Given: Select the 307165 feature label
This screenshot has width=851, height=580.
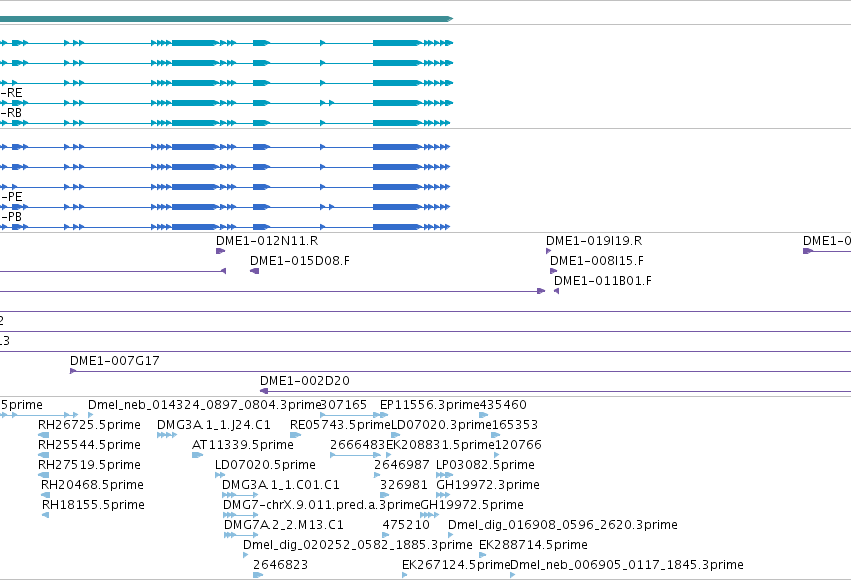Looking at the screenshot, I should point(344,405).
